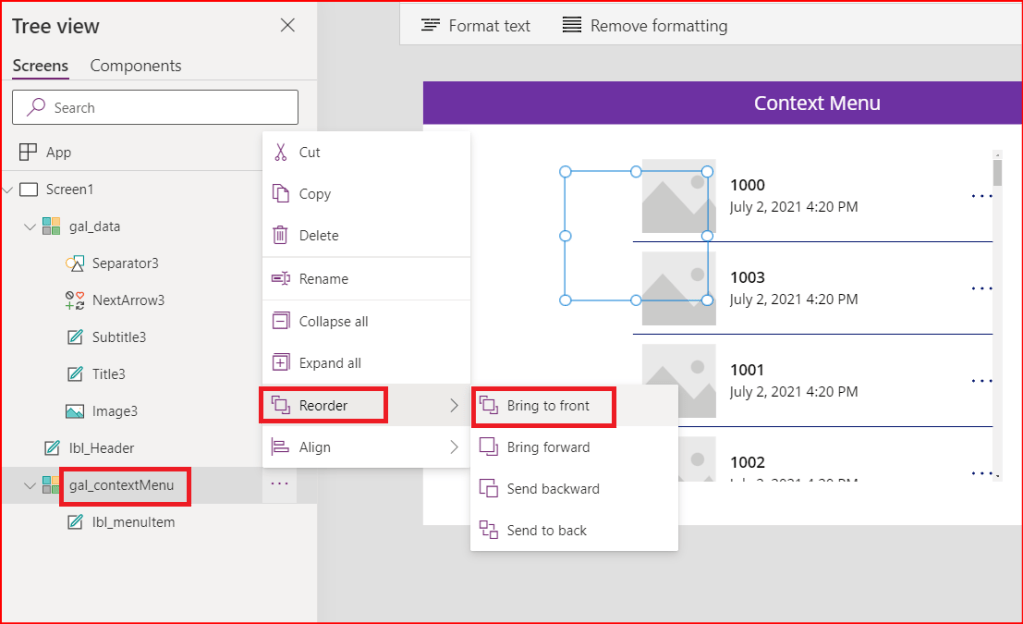Select Bring forward from Reorder submenu
Screen dimensions: 1023x624
click(548, 447)
